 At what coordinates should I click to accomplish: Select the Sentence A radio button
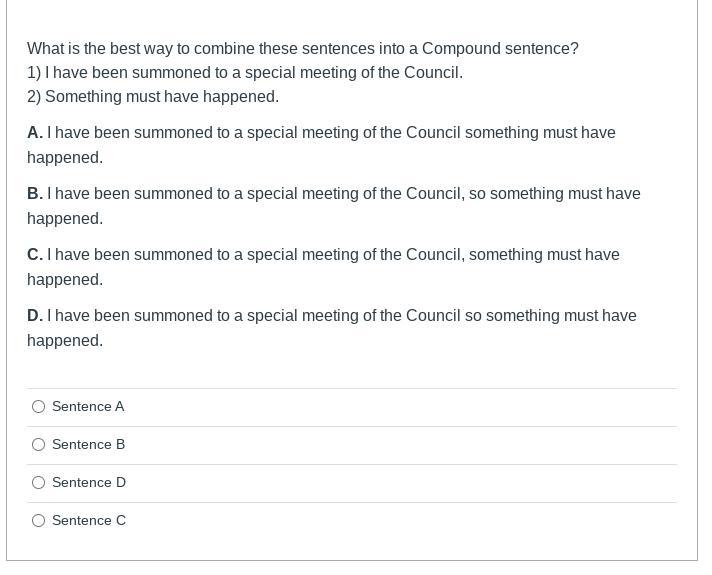tap(38, 406)
